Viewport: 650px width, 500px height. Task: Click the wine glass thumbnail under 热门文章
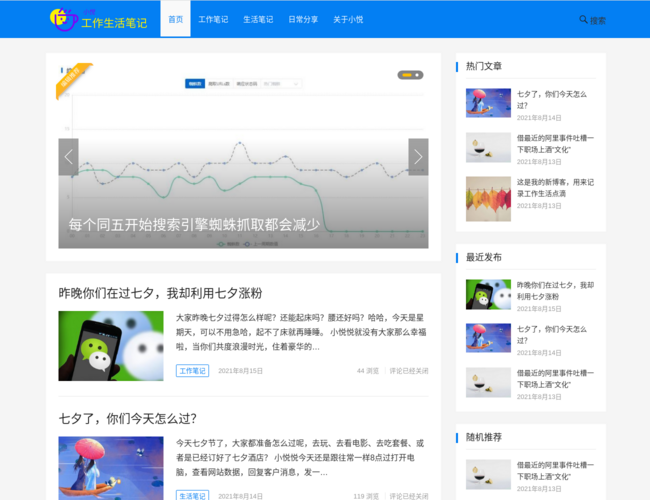point(488,147)
